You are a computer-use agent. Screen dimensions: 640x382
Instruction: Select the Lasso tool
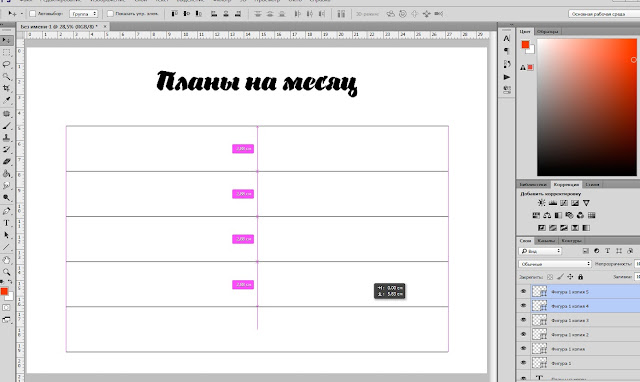tap(7, 64)
